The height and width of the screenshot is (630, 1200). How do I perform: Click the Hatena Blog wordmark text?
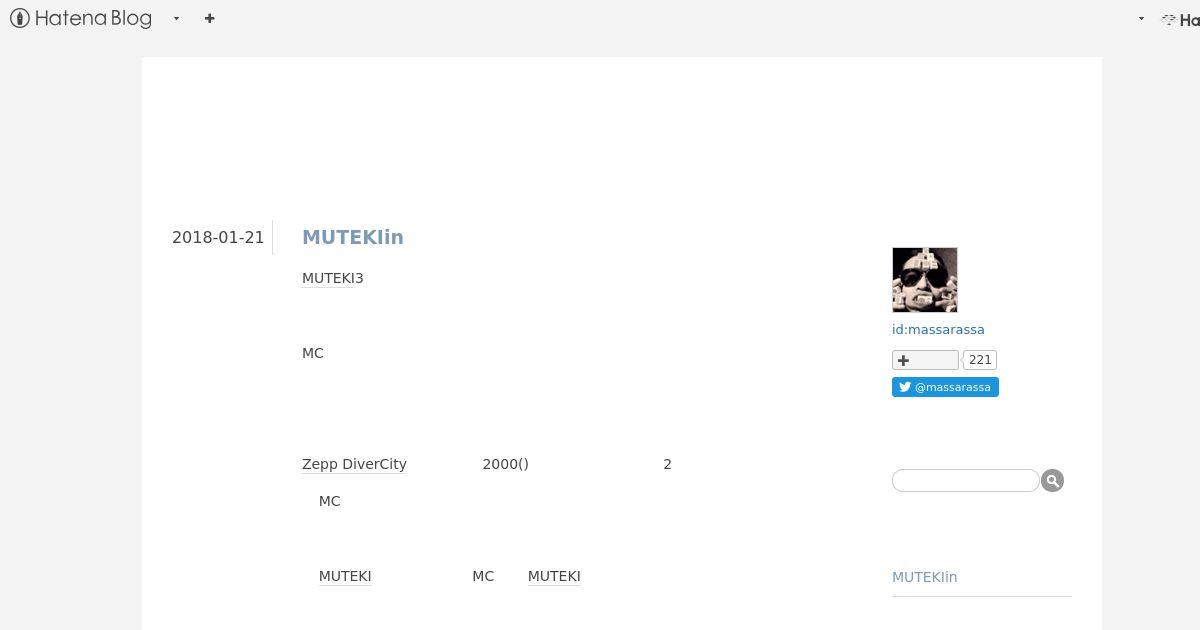click(93, 18)
